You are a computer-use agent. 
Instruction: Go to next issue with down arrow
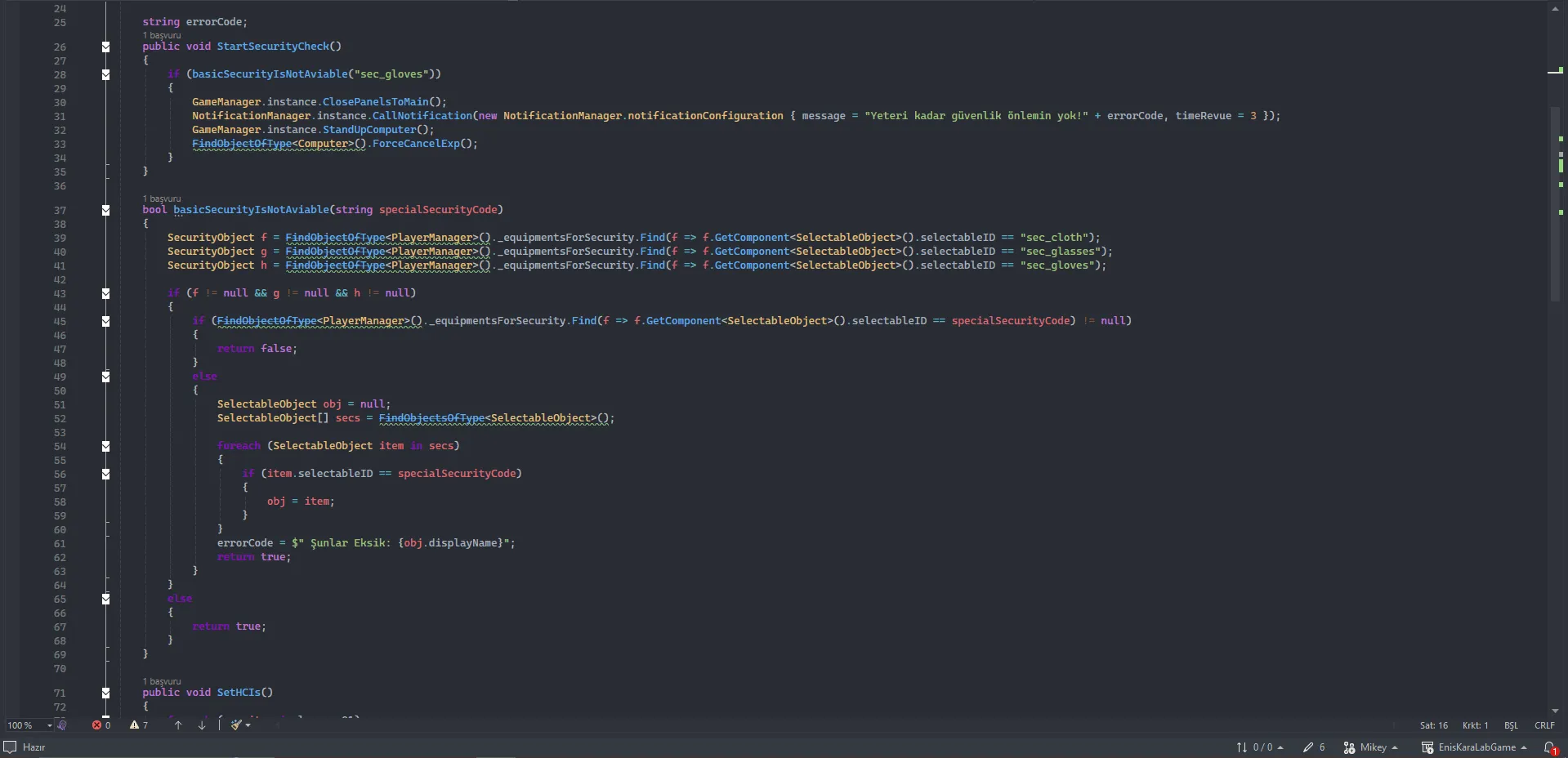pos(202,725)
